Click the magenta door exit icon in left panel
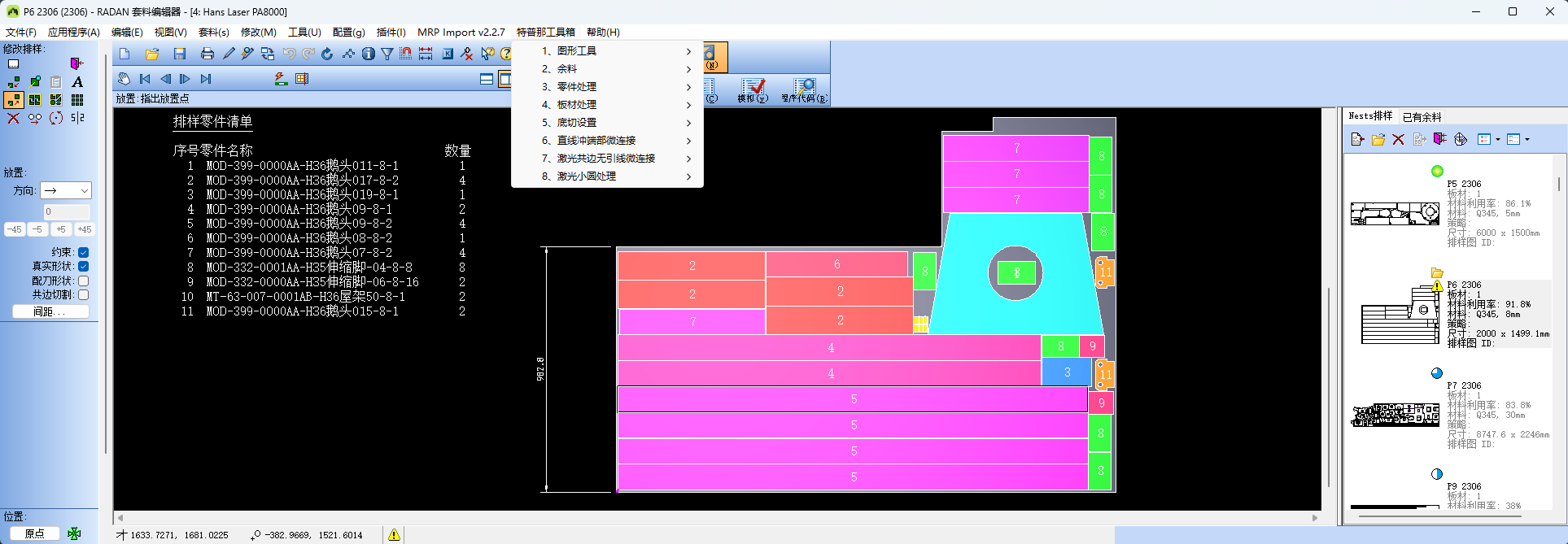1568x544 pixels. 76,63
